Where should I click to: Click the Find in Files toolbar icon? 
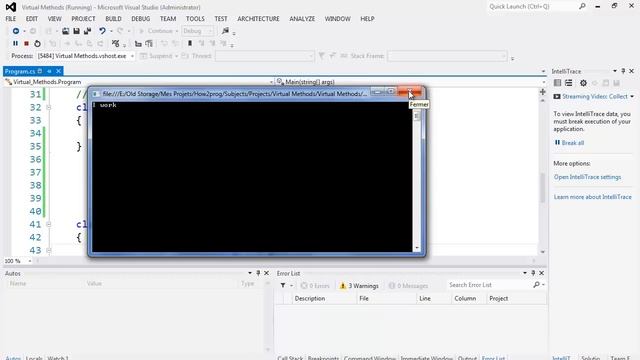225,31
